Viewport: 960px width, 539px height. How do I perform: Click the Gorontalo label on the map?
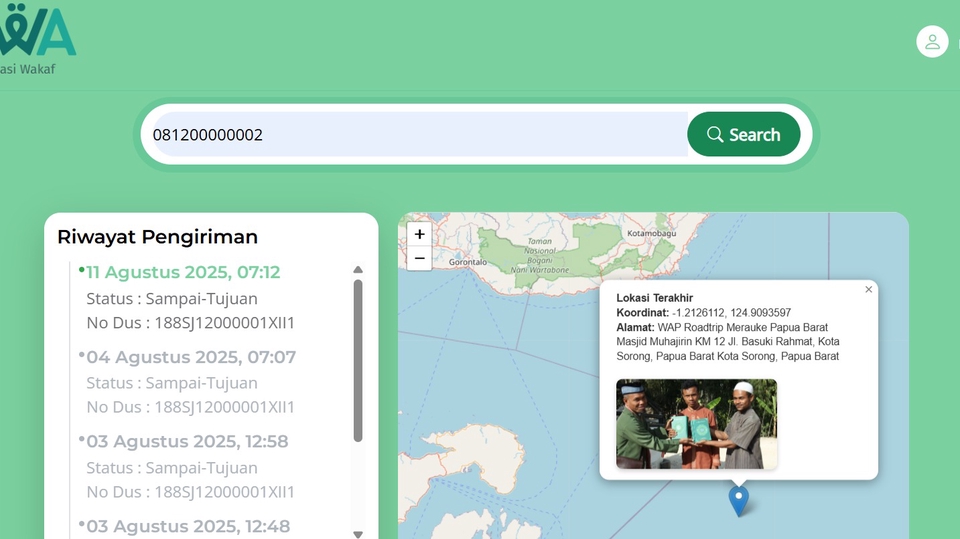(x=467, y=262)
